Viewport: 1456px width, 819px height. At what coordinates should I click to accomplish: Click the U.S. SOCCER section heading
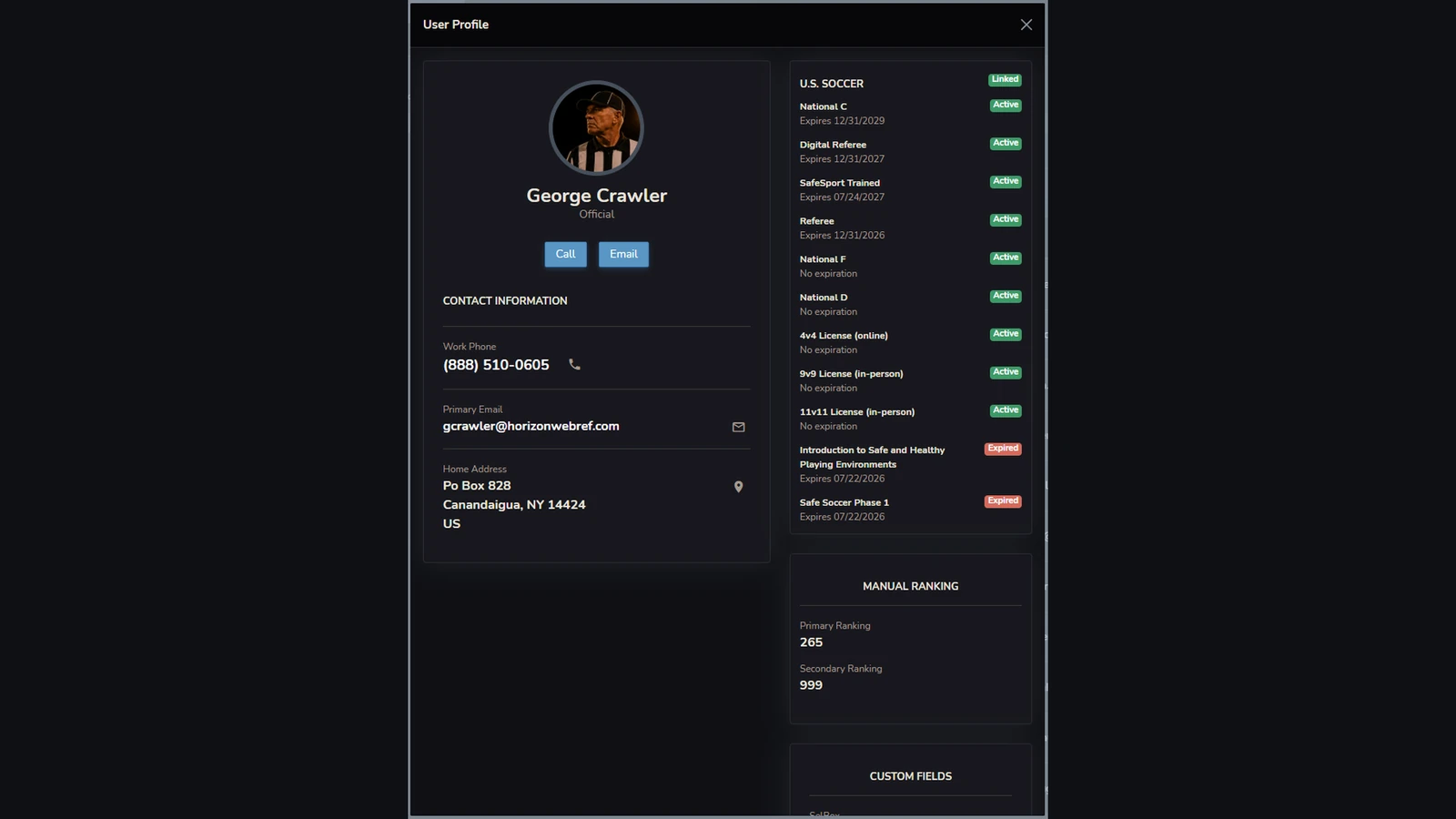pos(831,84)
